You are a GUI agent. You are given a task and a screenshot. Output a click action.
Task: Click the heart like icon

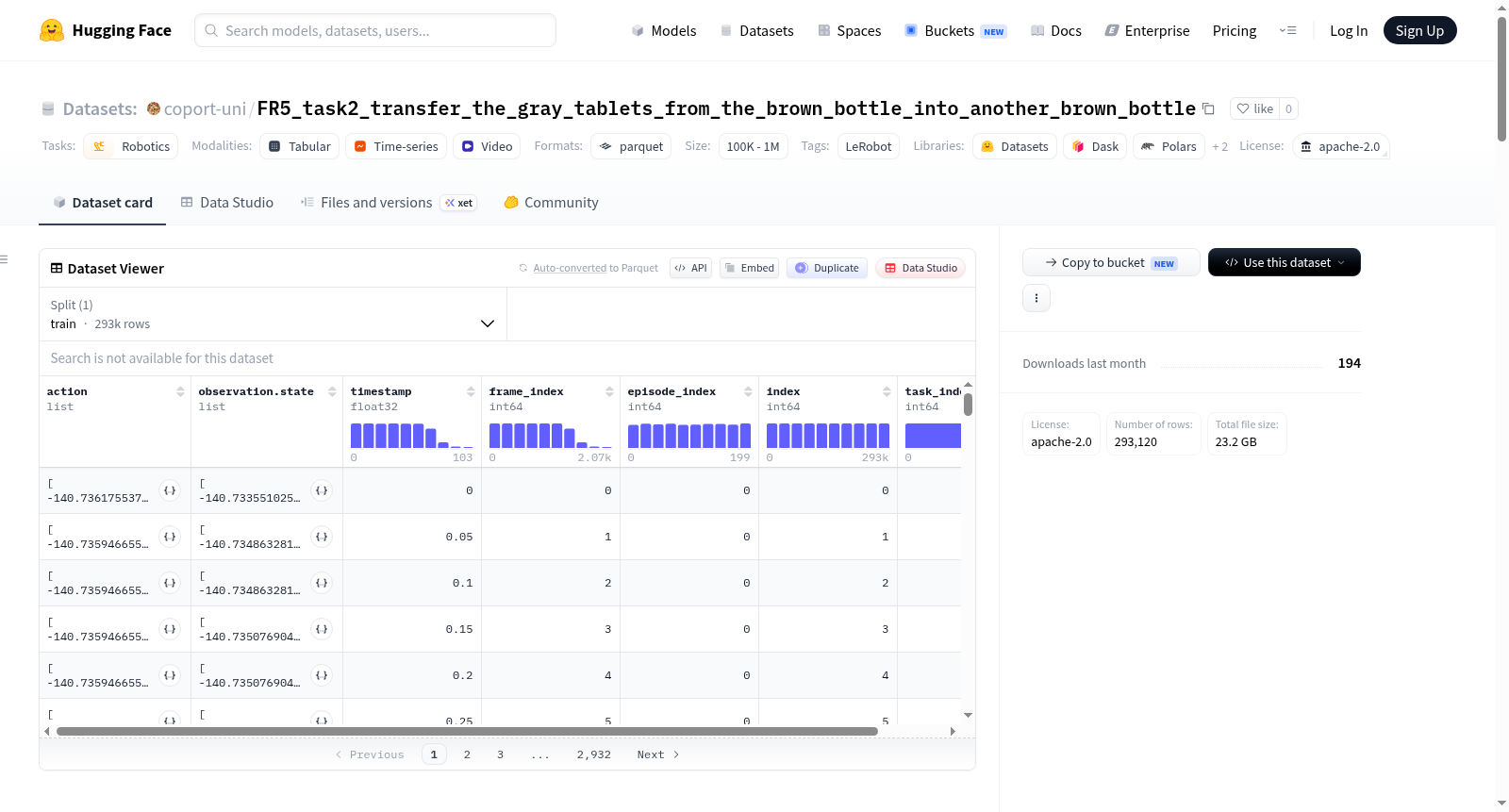[x=1243, y=108]
